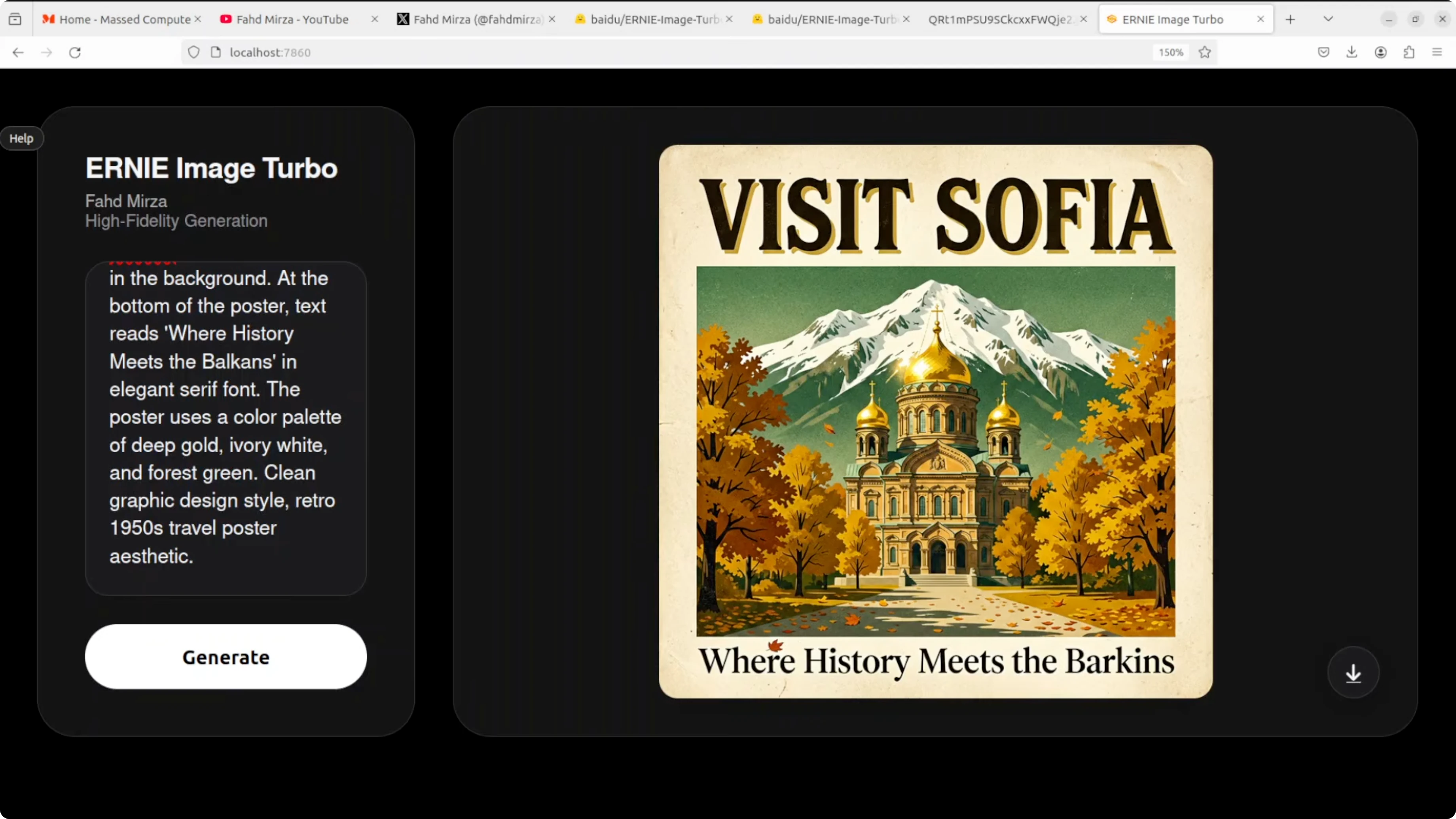Click the browser reload icon
The width and height of the screenshot is (1456, 819).
coord(75,53)
